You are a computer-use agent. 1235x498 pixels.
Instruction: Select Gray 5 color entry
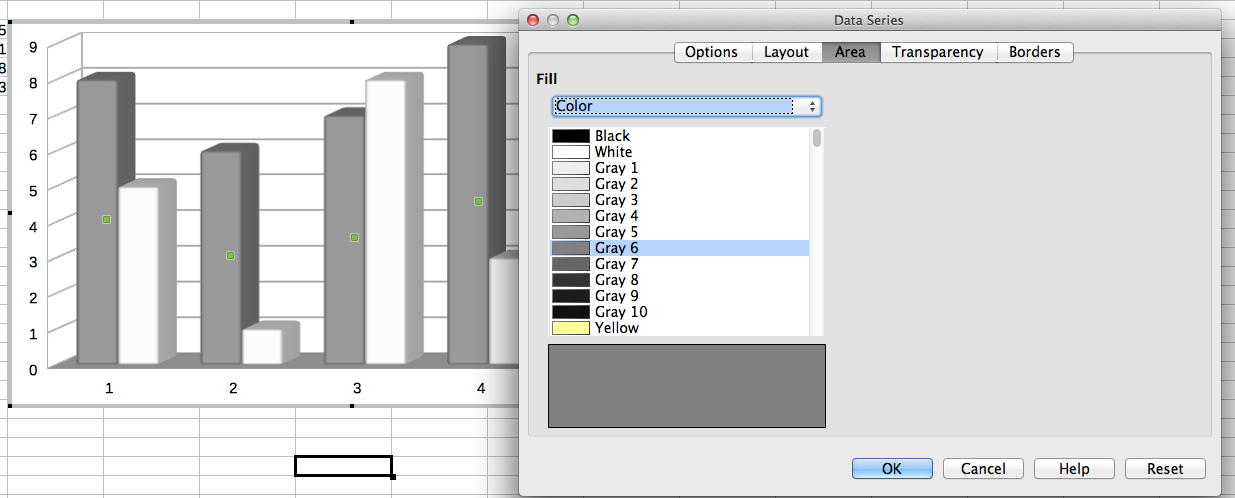680,232
